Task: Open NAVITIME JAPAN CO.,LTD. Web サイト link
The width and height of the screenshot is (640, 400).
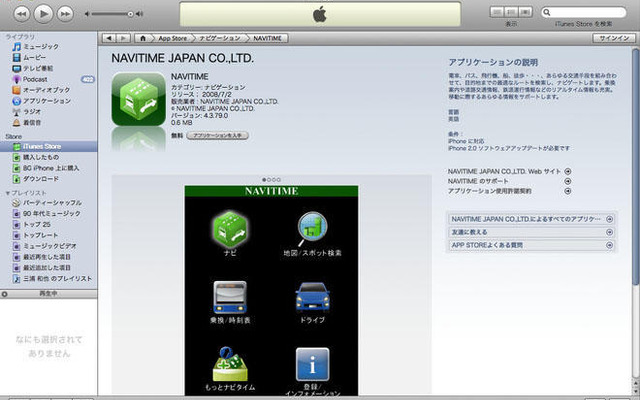Action: (x=504, y=171)
